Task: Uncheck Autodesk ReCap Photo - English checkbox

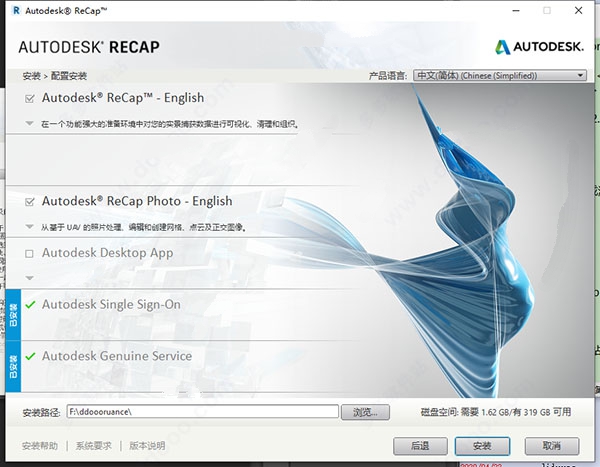Action: [29, 202]
